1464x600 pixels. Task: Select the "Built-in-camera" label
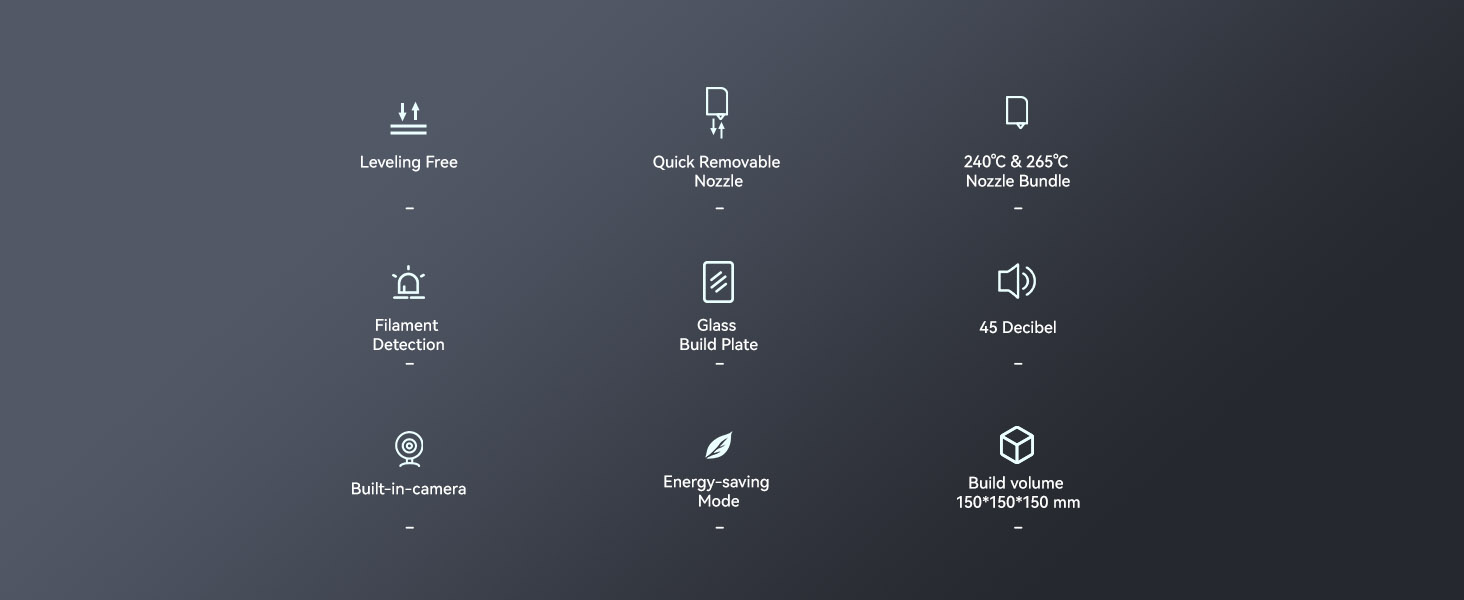(408, 489)
